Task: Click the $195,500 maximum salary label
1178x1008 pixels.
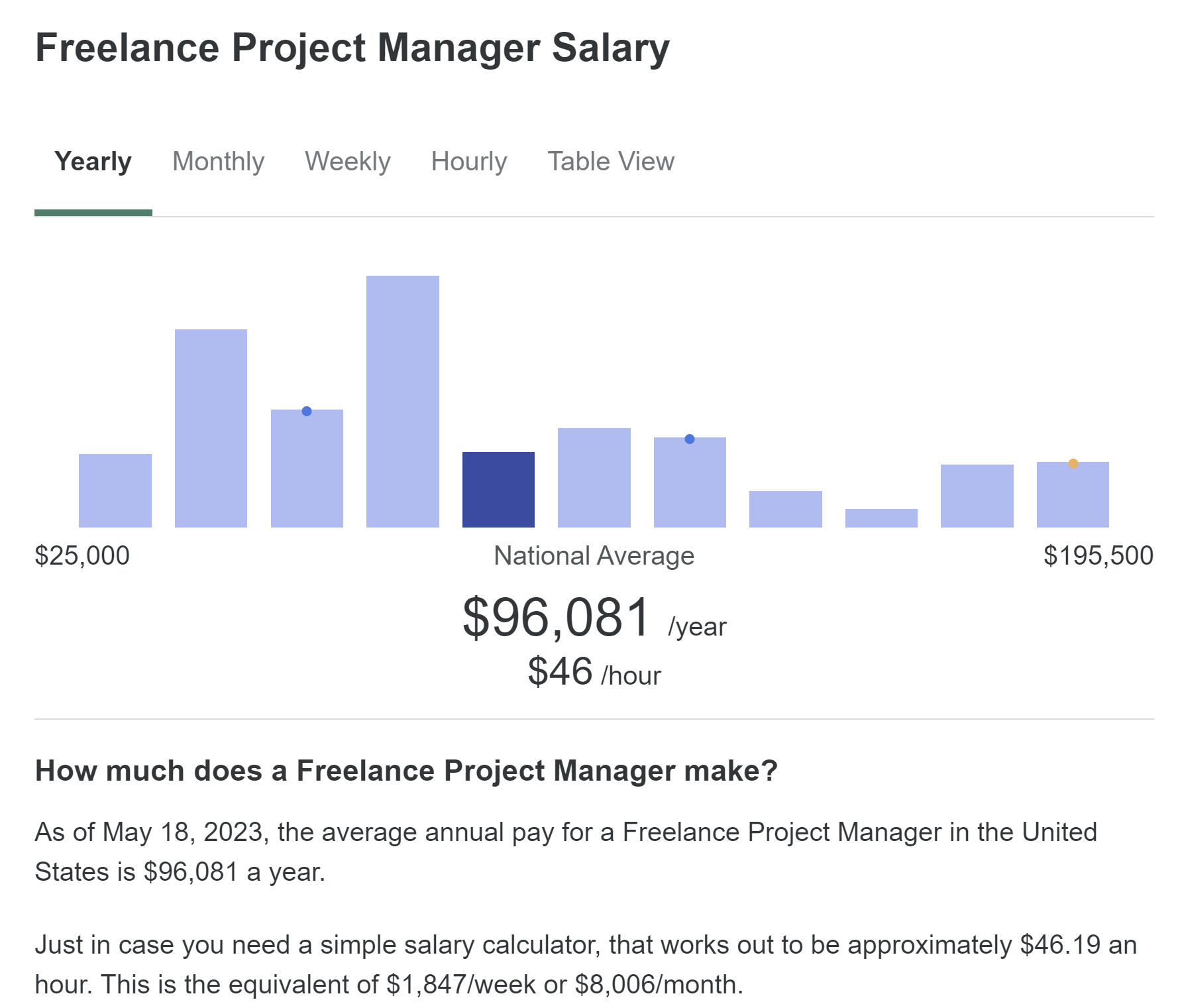Action: (x=1098, y=555)
